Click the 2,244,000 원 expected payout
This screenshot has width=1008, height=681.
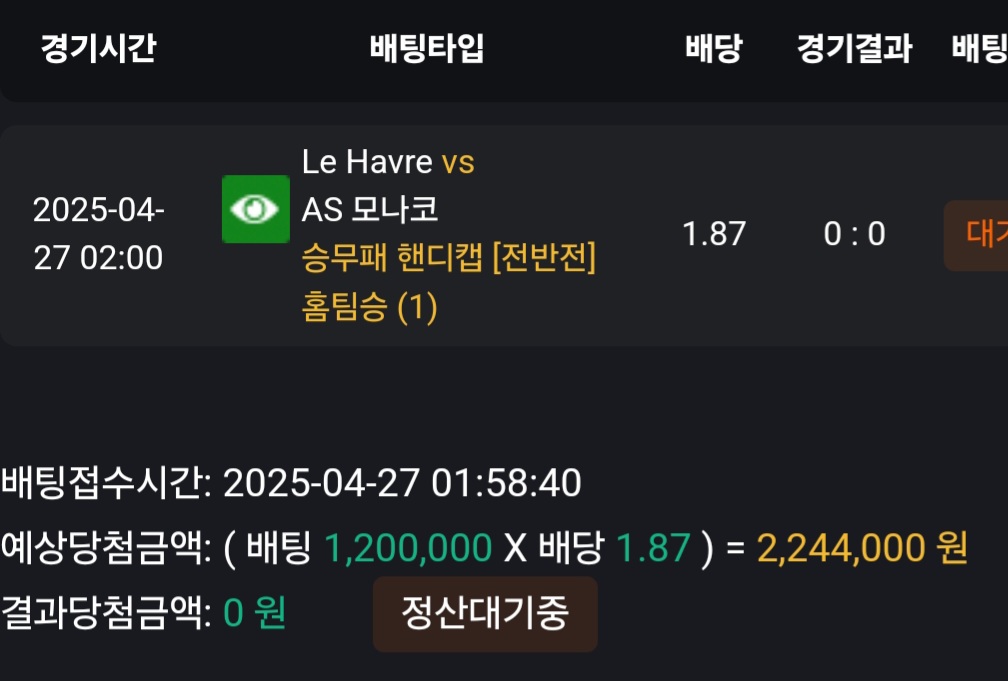862,548
